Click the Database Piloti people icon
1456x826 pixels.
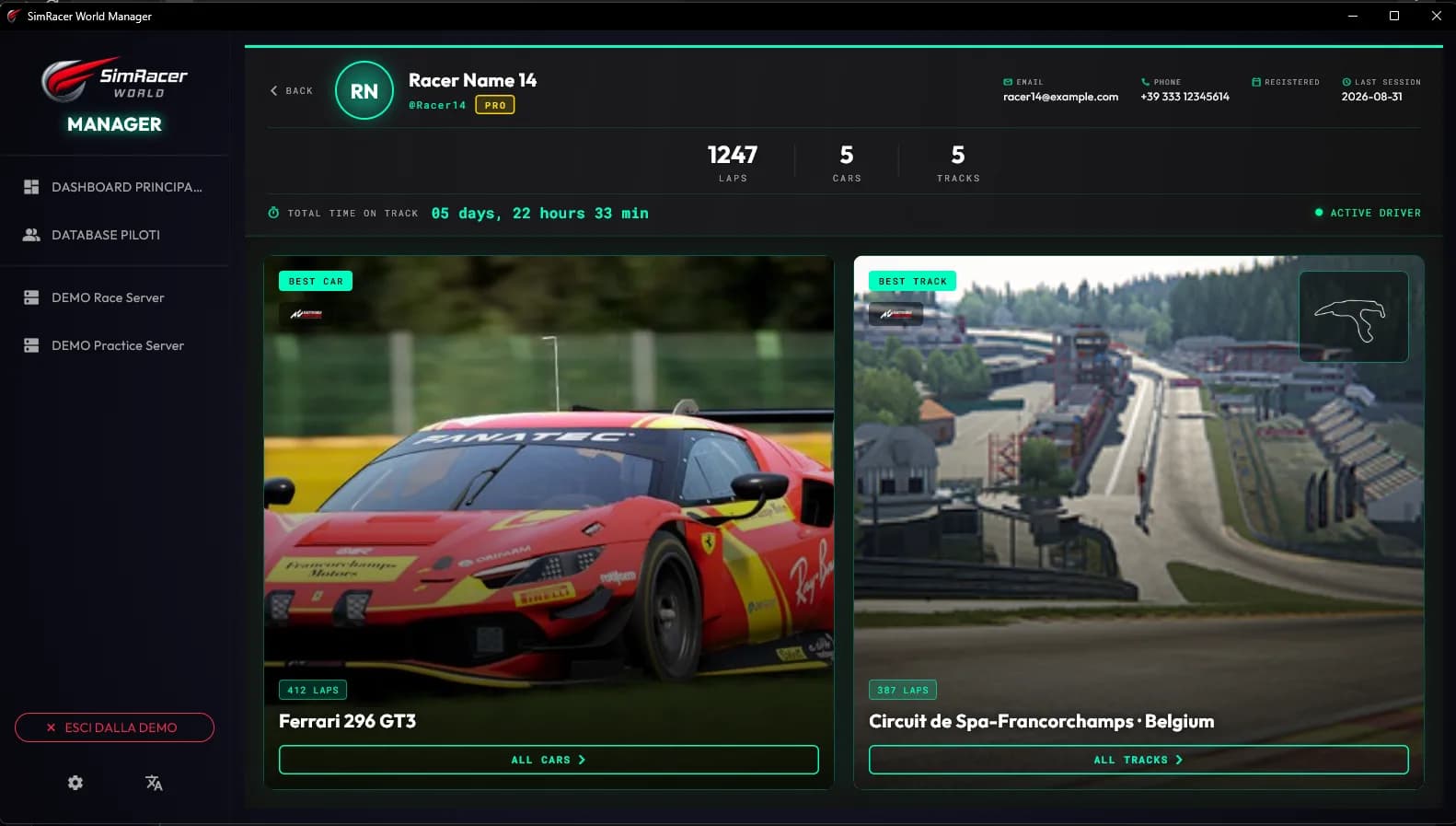[x=31, y=235]
